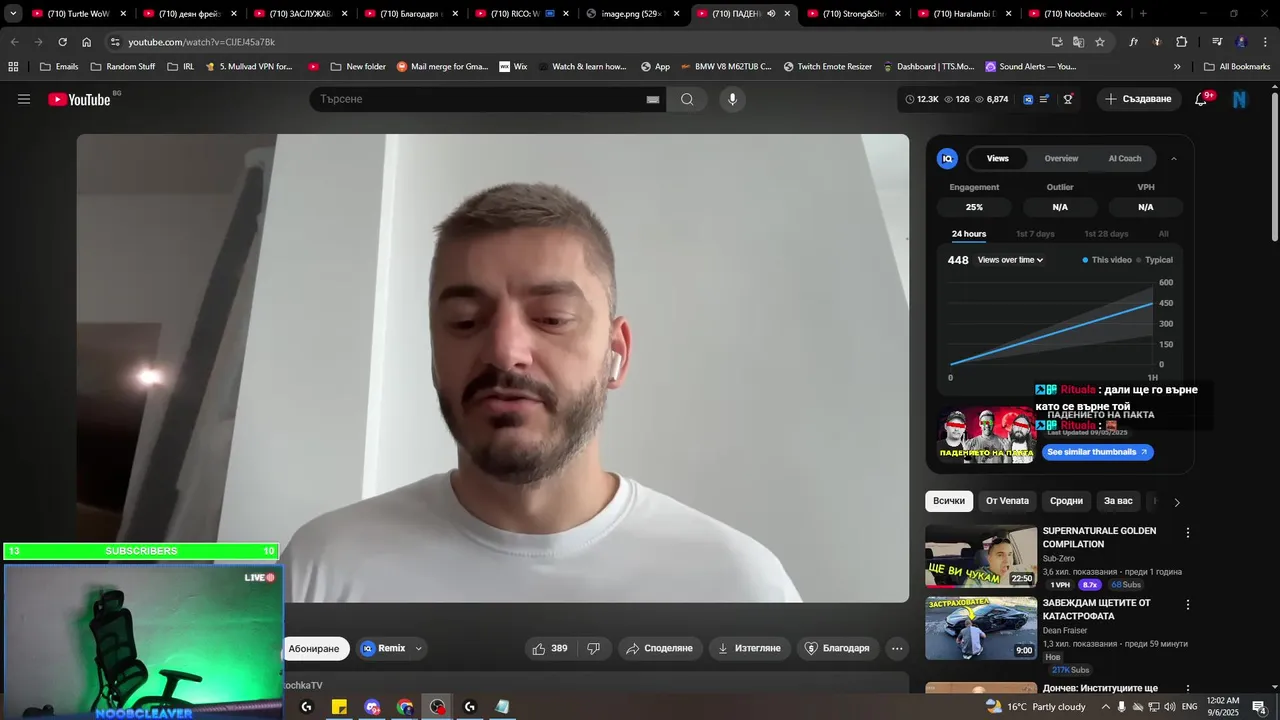Open the ЗАВЕЖДАМ ЩЕТИТЕ car thumbnail

[981, 628]
